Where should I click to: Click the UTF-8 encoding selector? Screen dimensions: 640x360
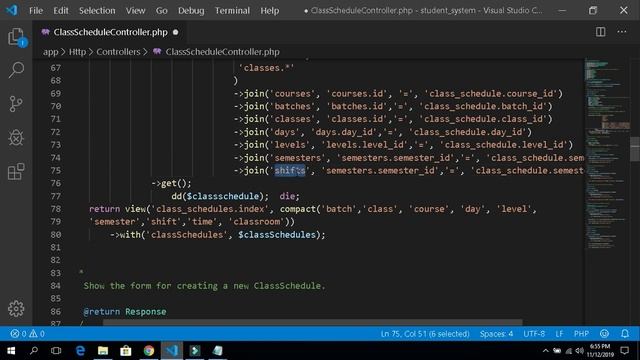534,334
